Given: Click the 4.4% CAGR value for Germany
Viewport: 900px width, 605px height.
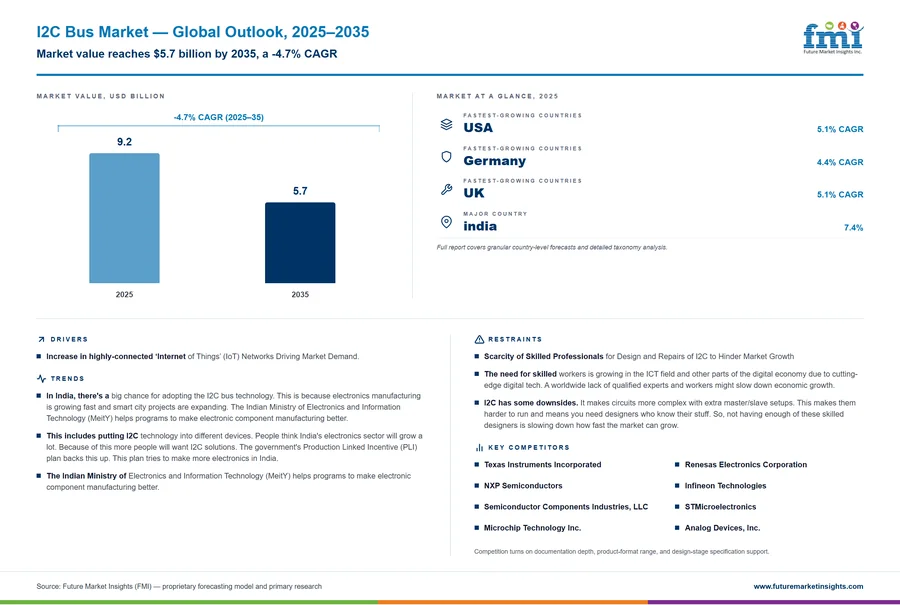Looking at the screenshot, I should (x=840, y=162).
